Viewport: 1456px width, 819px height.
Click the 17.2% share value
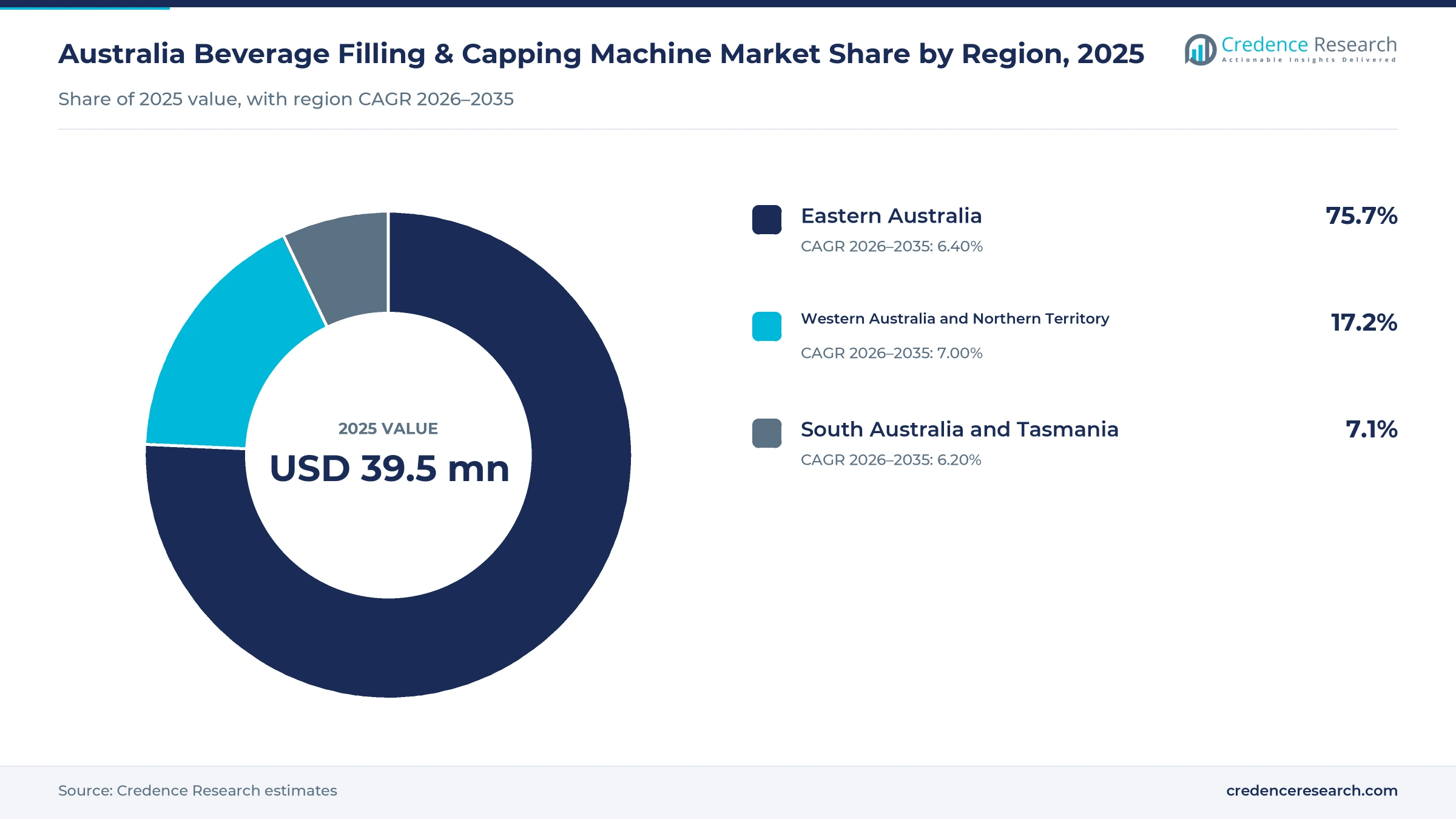tap(1364, 323)
